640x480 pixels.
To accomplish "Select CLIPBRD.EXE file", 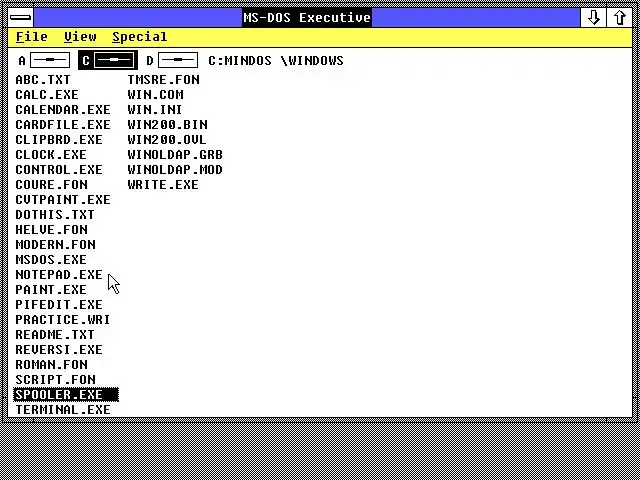I will (x=59, y=140).
